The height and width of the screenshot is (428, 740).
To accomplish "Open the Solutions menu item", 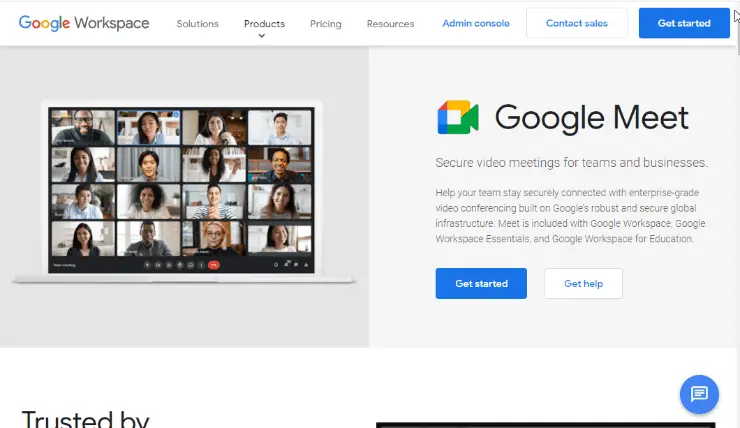I will point(197,24).
